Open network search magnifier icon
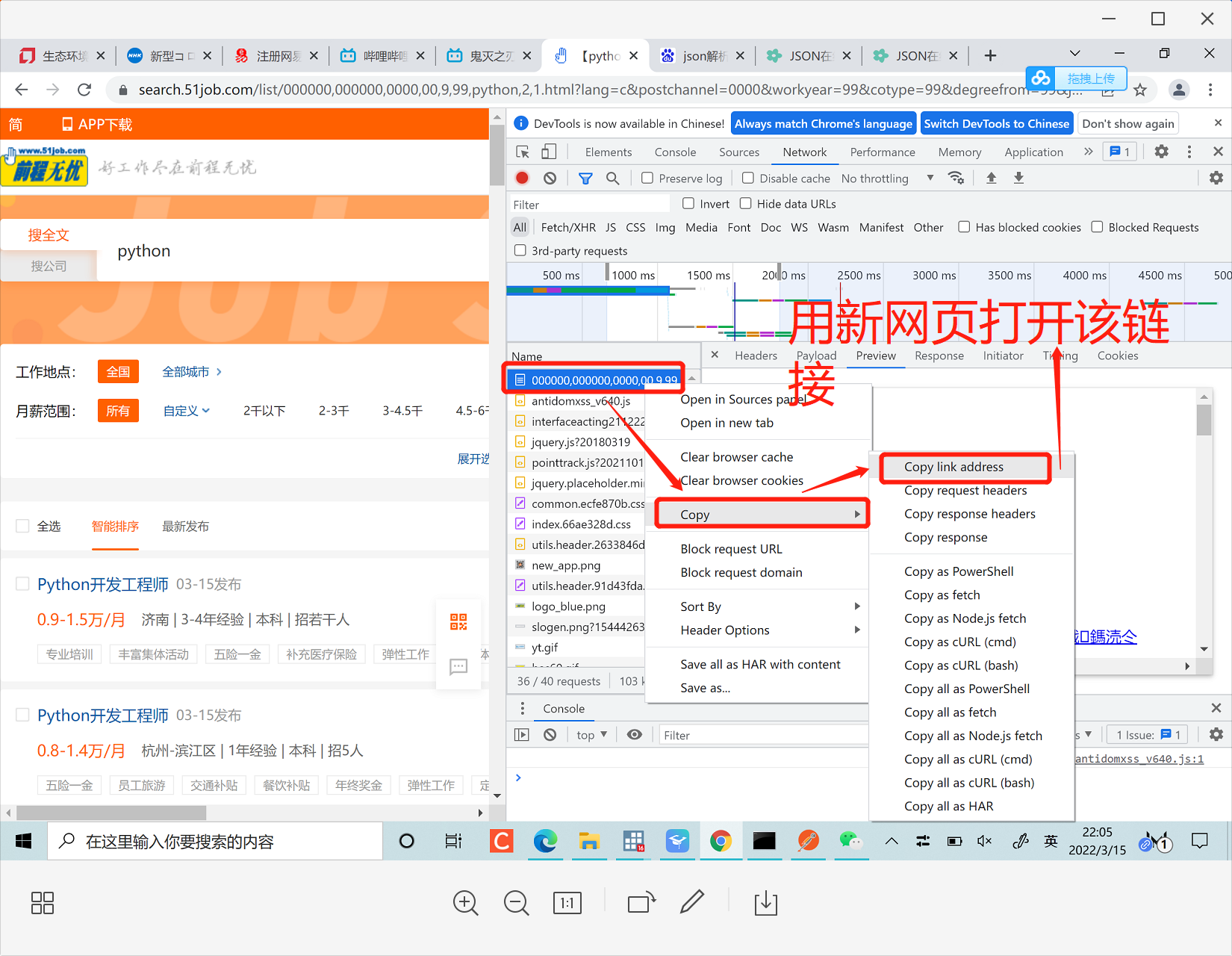The height and width of the screenshot is (956, 1232). (612, 178)
